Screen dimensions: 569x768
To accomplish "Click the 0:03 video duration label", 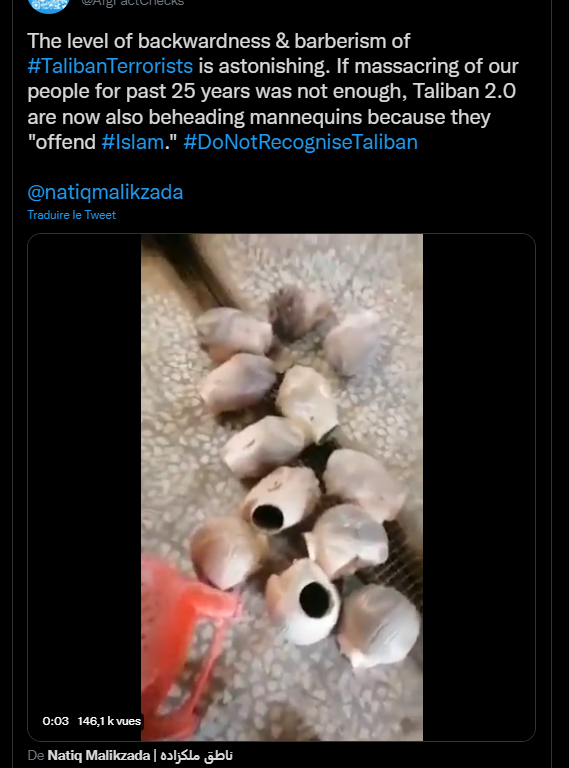I will pyautogui.click(x=55, y=721).
